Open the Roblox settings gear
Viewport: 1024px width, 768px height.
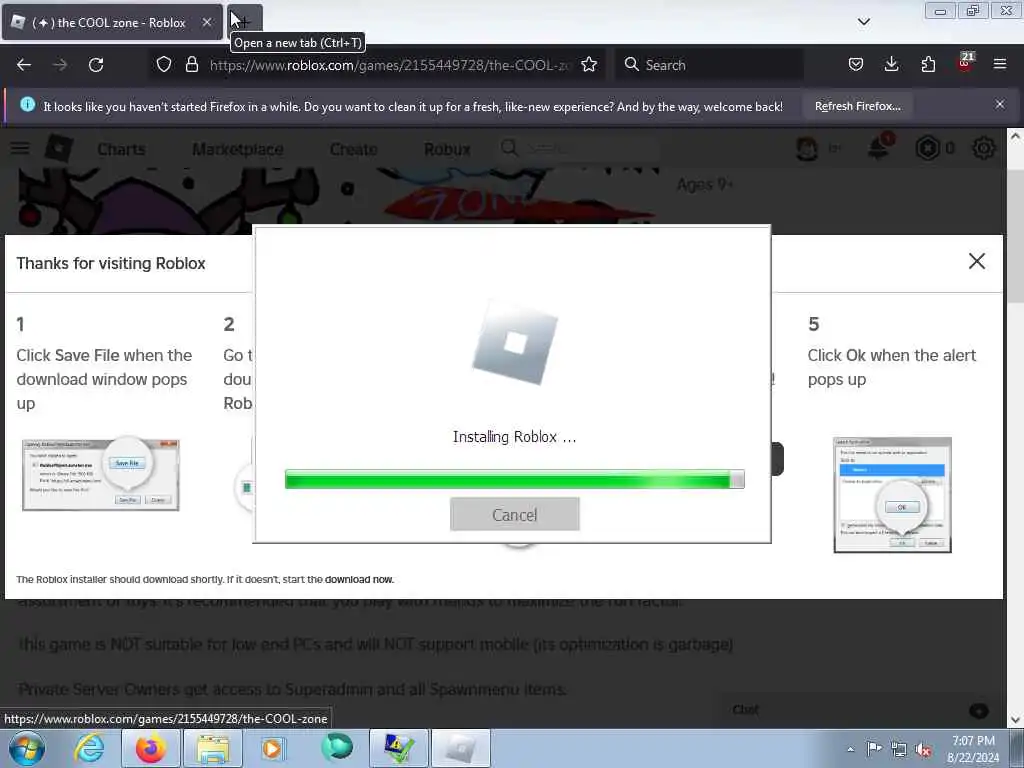pyautogui.click(x=984, y=149)
